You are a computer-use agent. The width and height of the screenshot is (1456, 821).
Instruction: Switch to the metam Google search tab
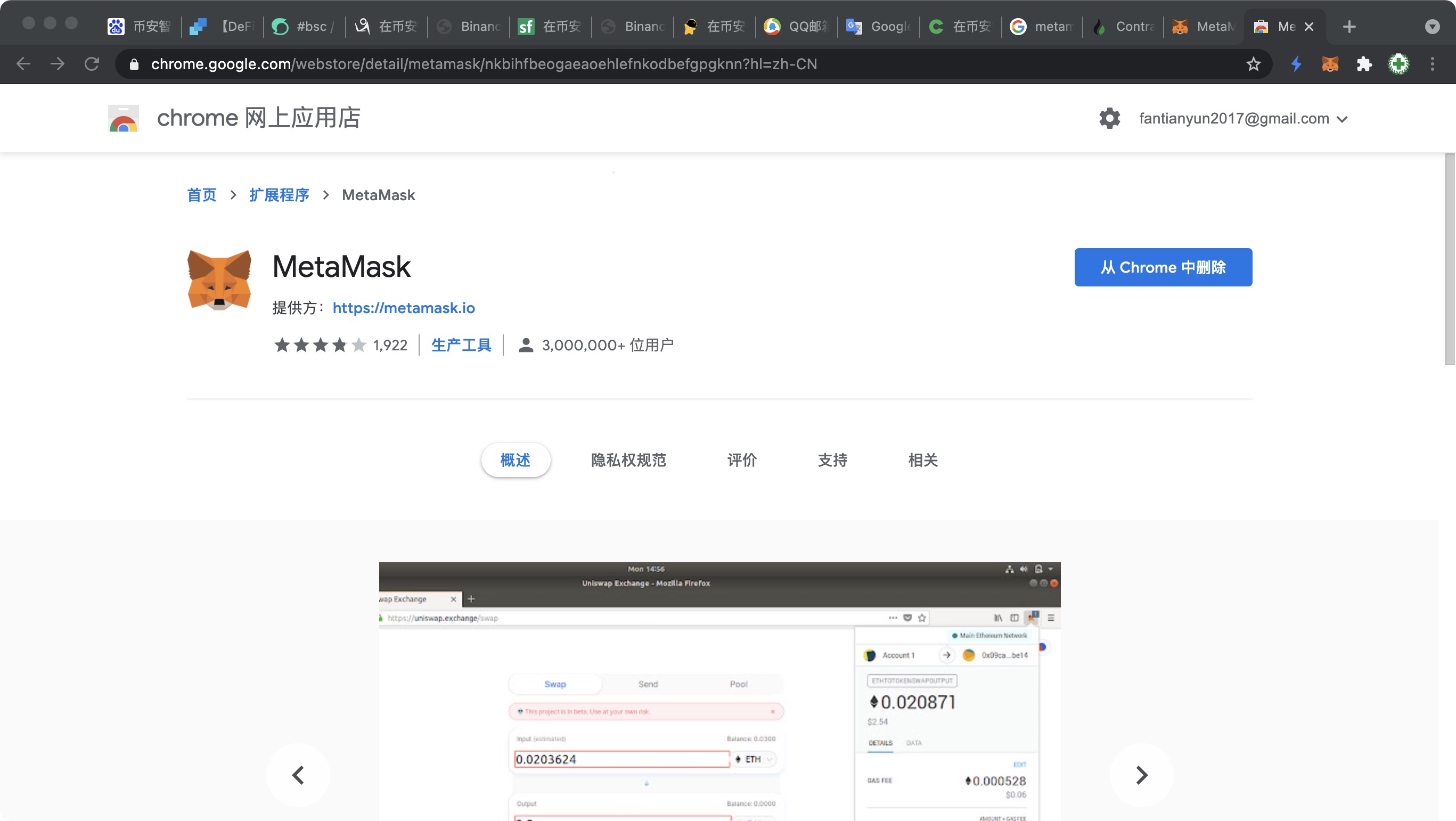point(1042,27)
